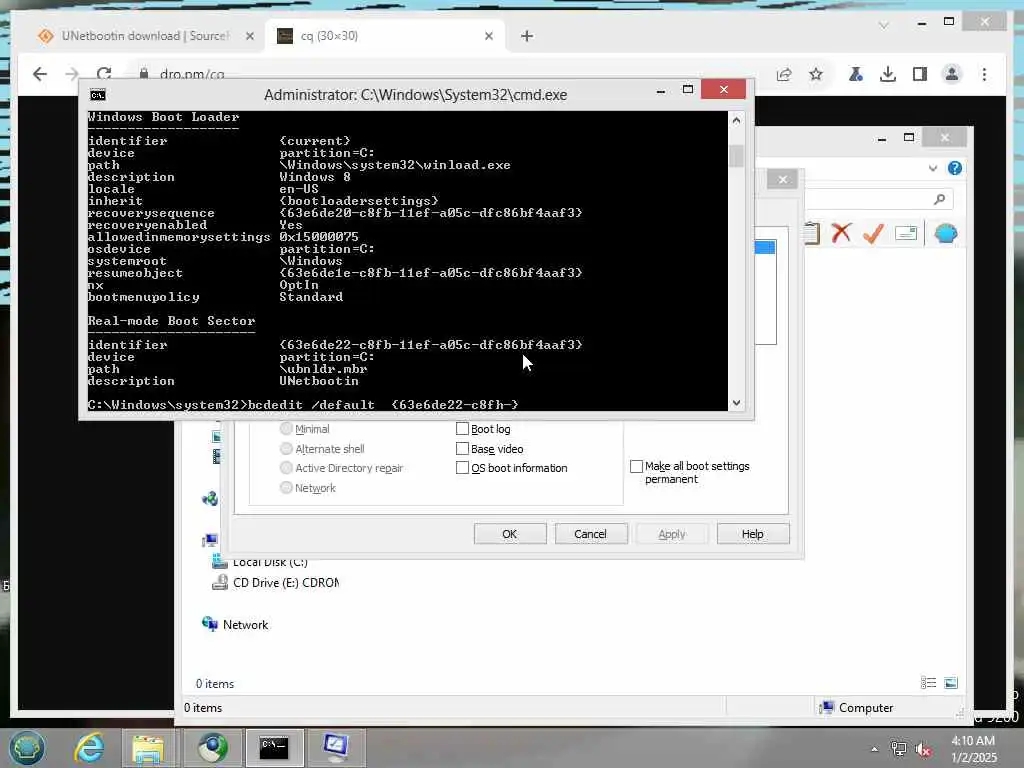
Task: Select Local Disk (C:) entry
Action: point(260,562)
